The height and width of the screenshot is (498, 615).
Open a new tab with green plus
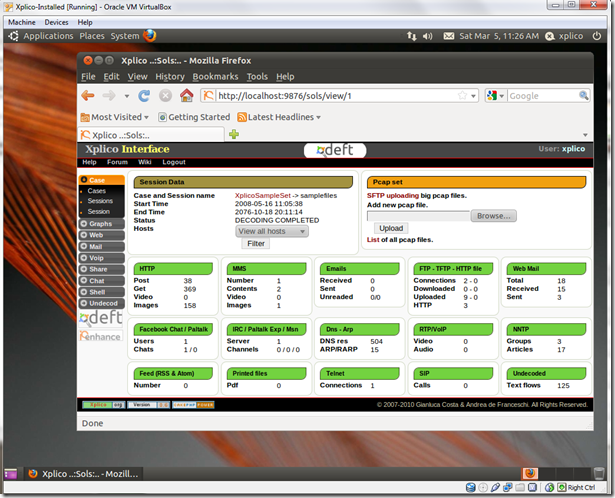[x=234, y=134]
